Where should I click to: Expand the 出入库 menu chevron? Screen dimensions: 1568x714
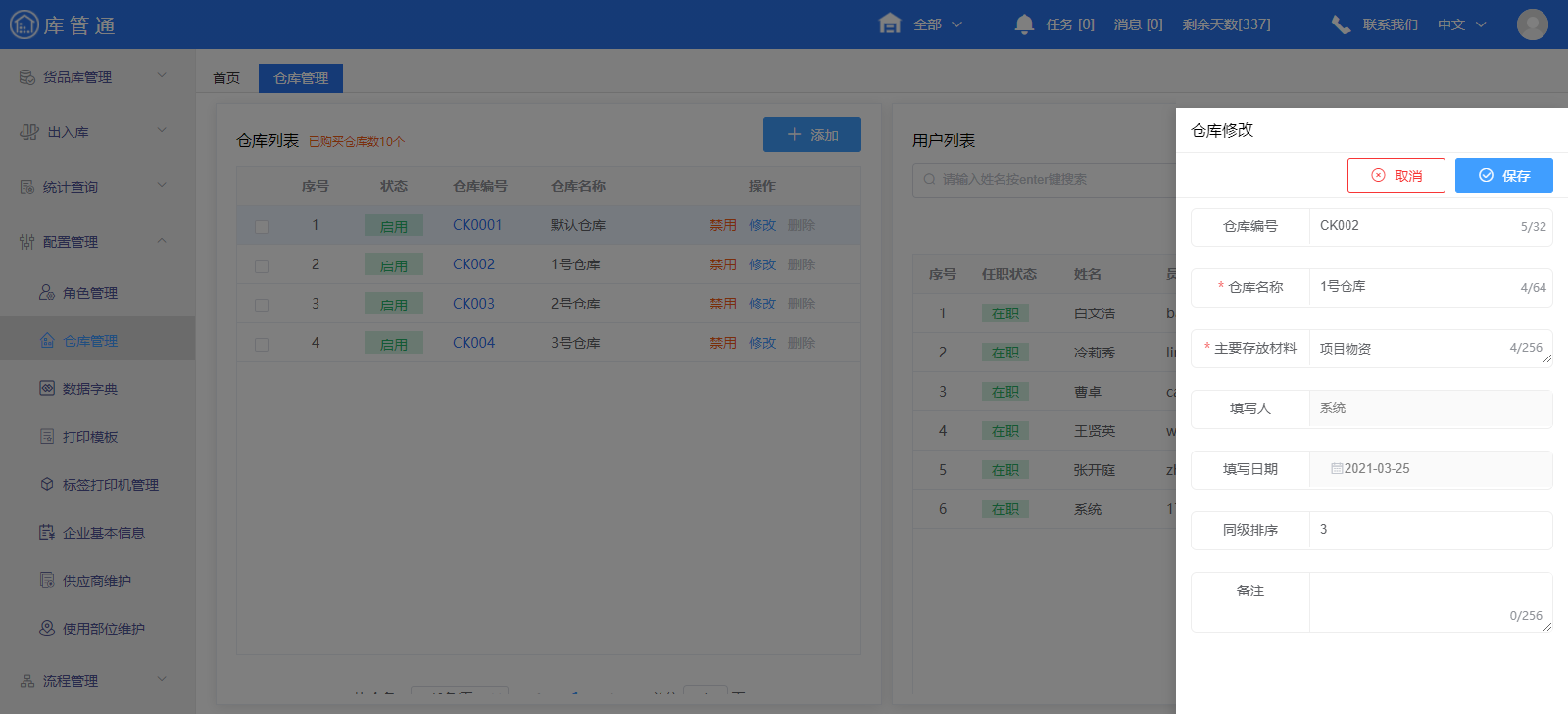(x=162, y=130)
